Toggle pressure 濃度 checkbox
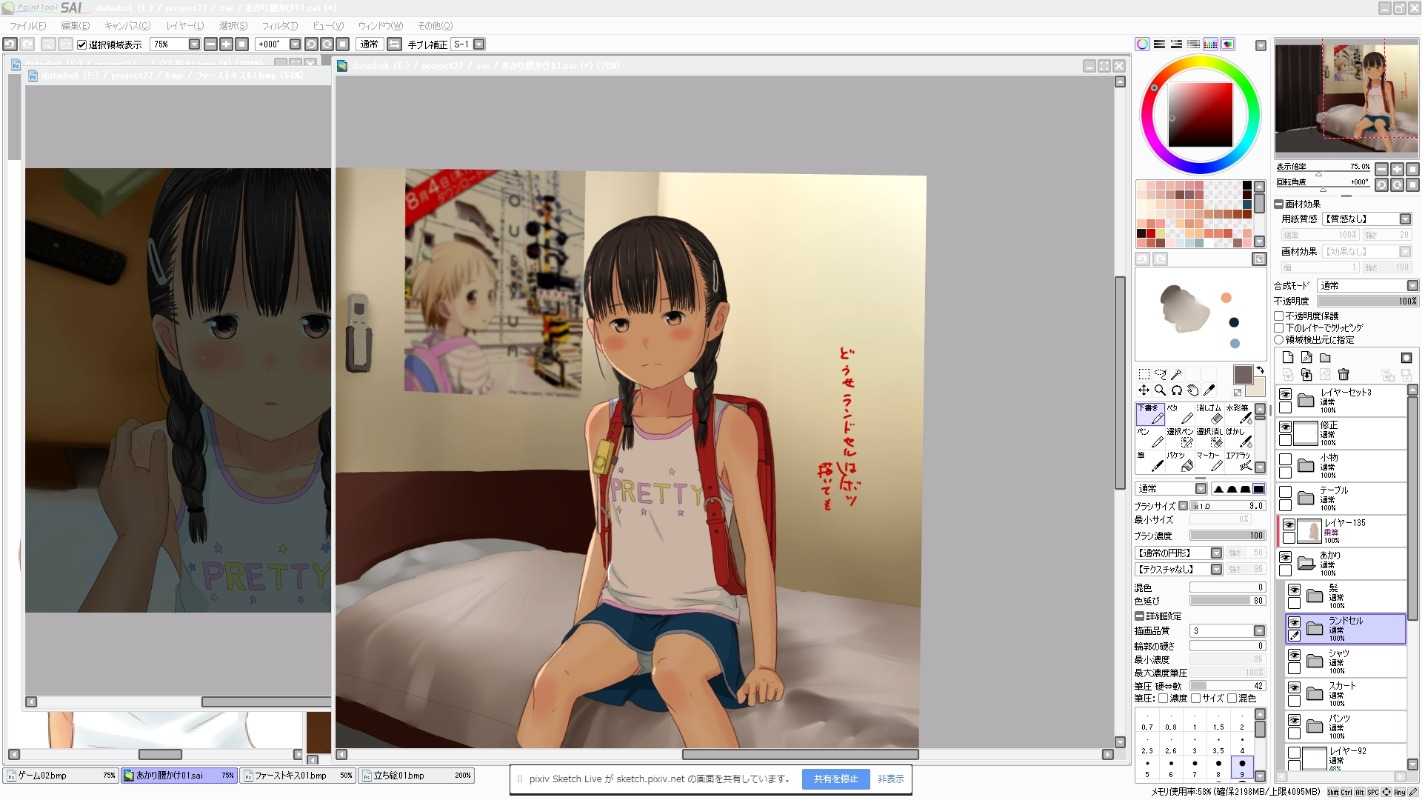The height and width of the screenshot is (800, 1422). [x=1162, y=698]
